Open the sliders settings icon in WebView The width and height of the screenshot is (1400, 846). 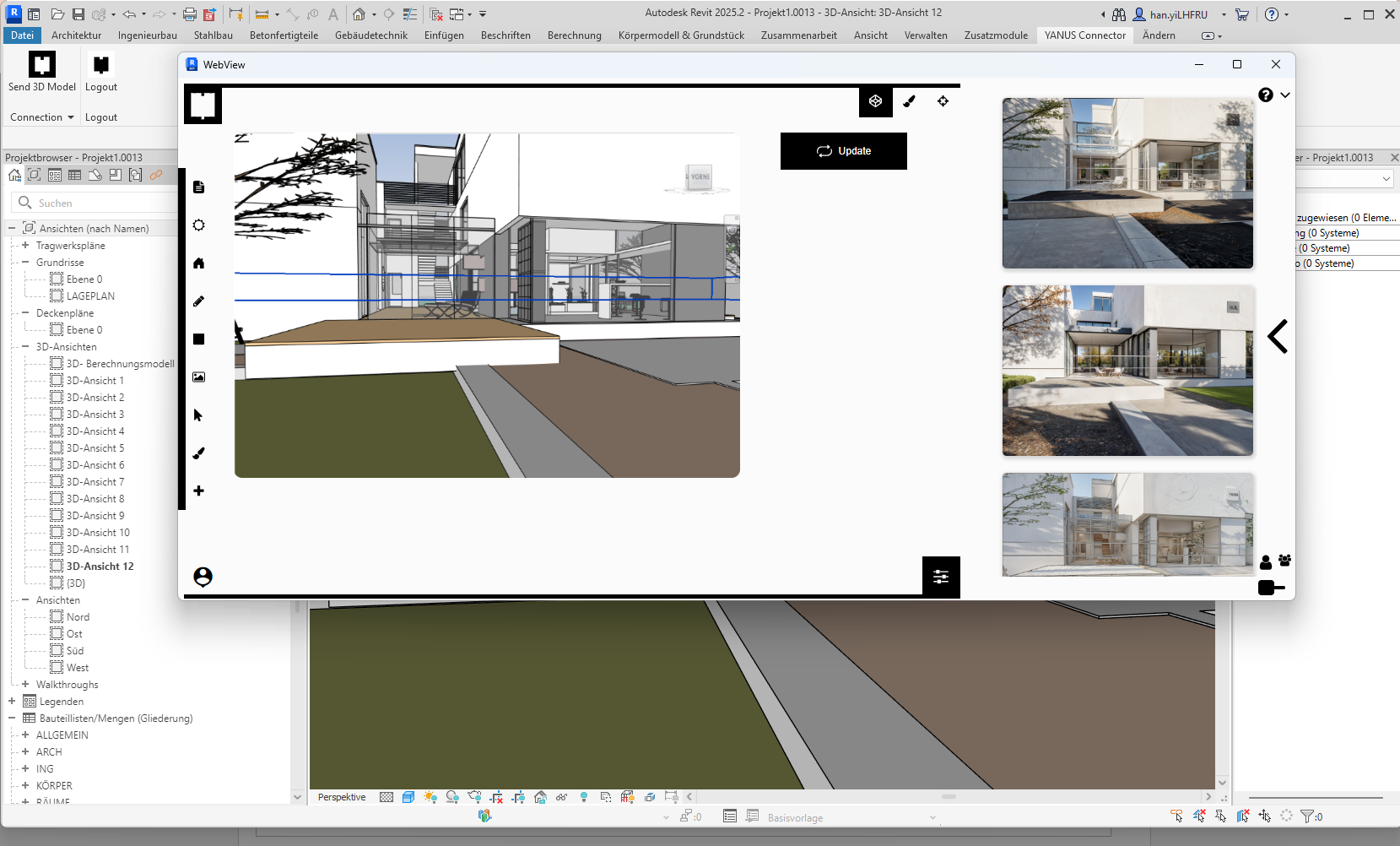pyautogui.click(x=941, y=577)
